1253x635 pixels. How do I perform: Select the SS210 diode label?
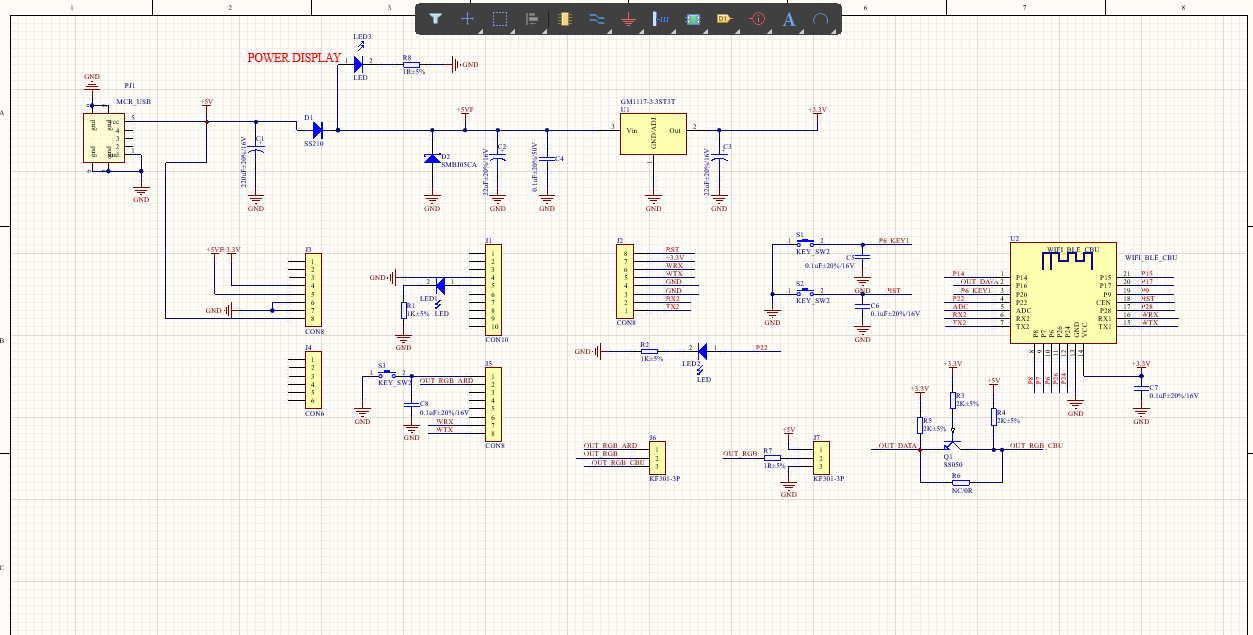(x=314, y=144)
